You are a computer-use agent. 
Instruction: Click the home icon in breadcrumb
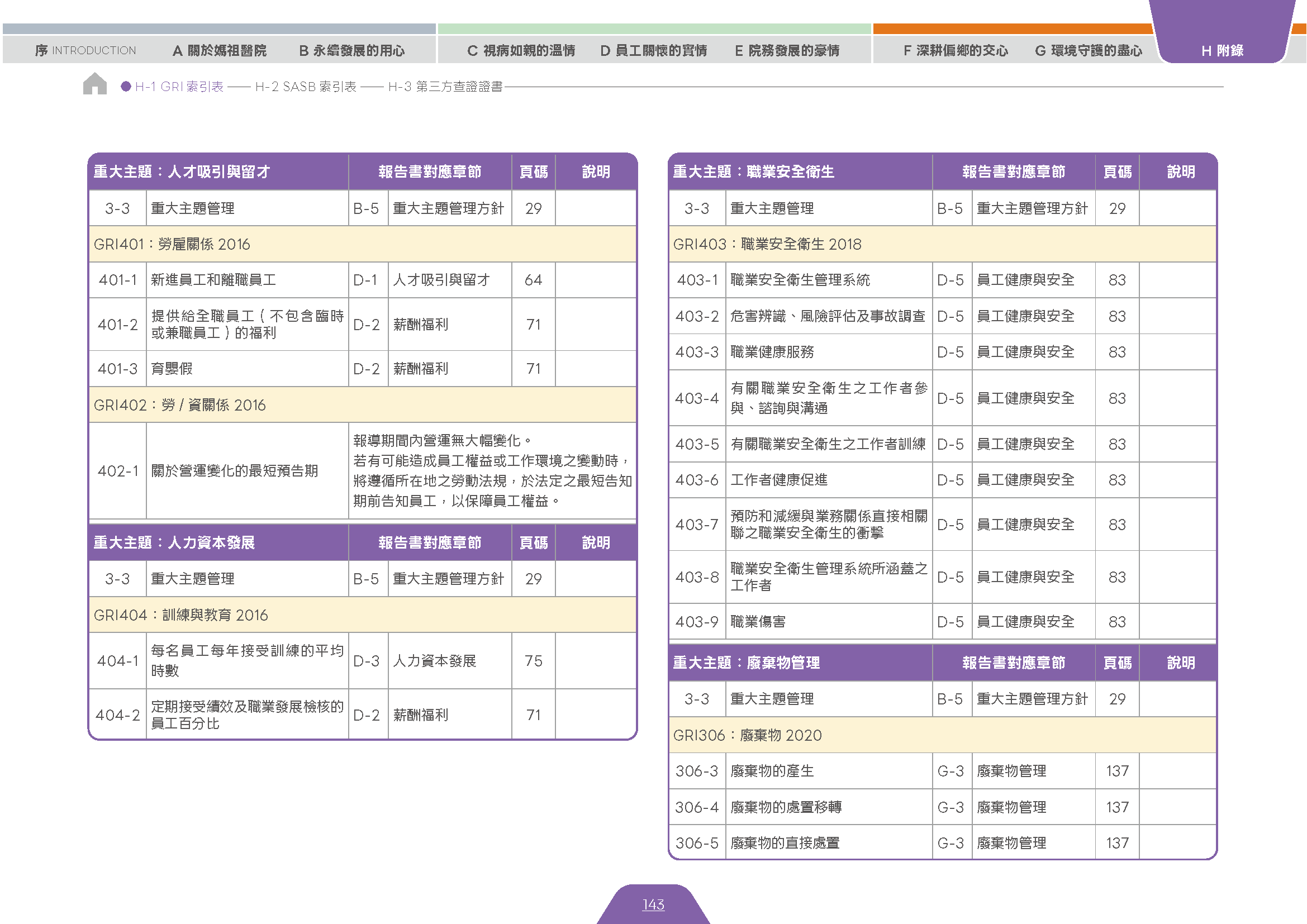click(x=95, y=84)
